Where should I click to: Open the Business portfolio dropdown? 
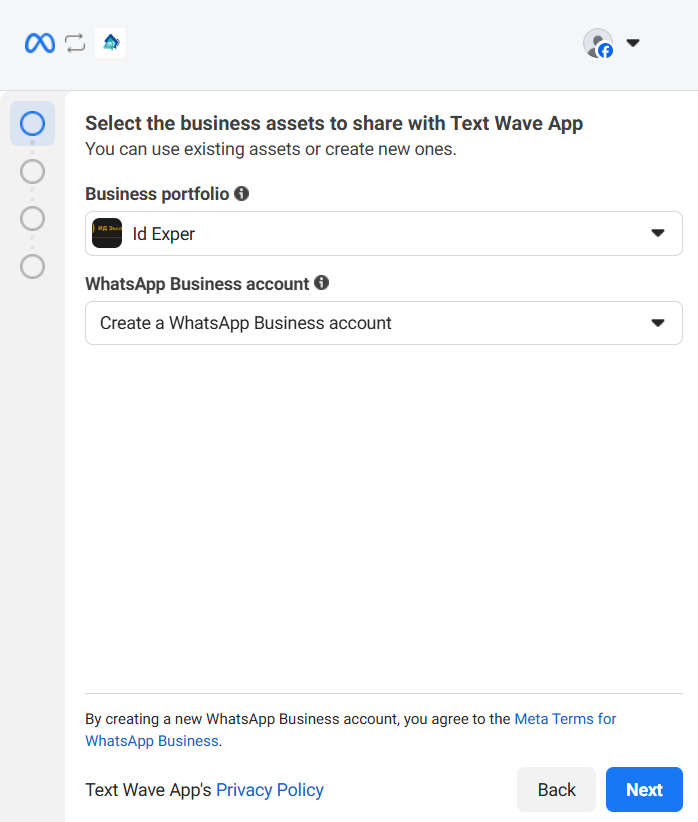click(x=384, y=233)
